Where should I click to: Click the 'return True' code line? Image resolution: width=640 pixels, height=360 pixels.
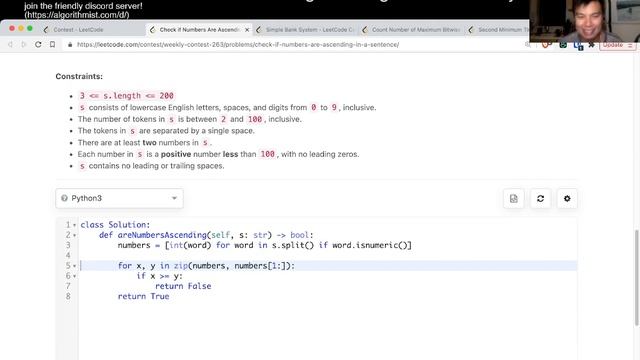click(x=143, y=296)
